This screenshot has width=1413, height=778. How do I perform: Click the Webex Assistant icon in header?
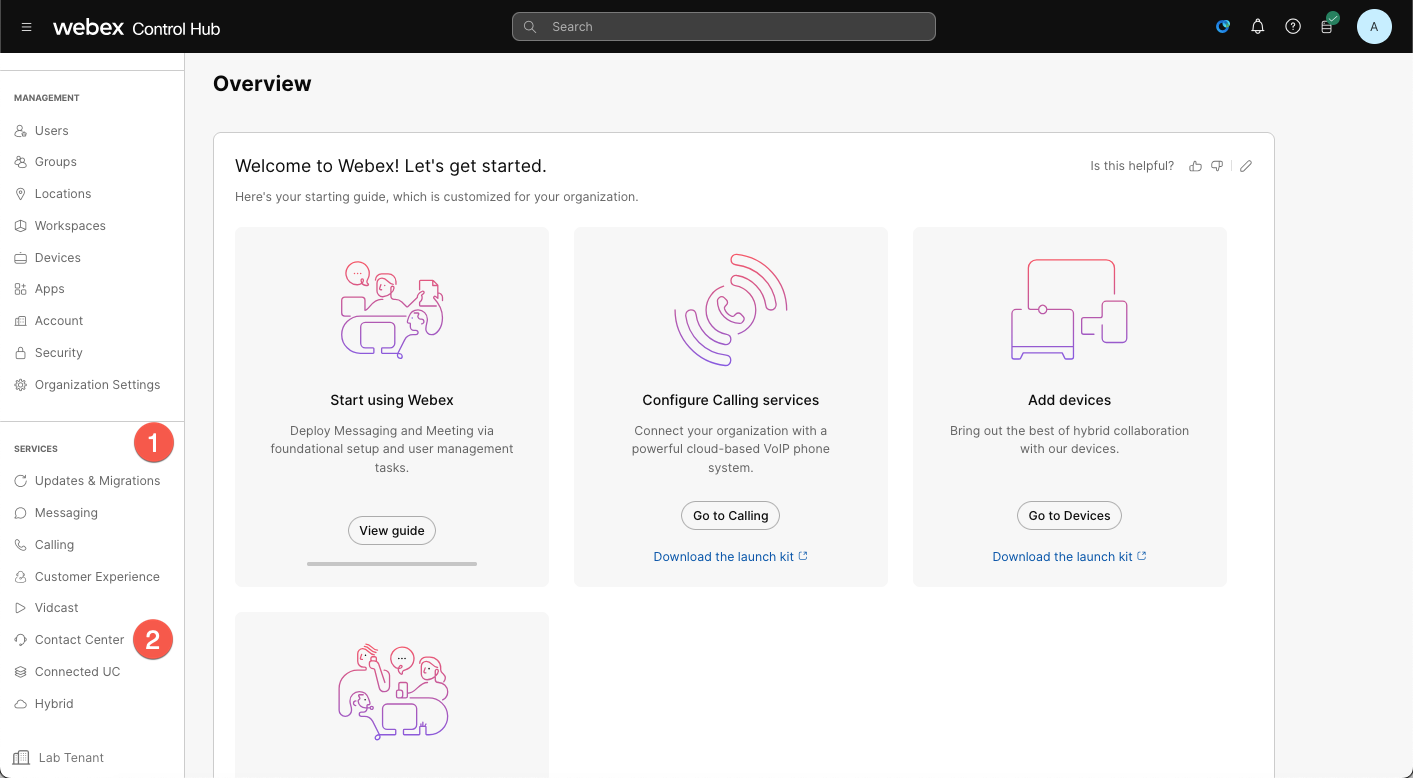[x=1222, y=27]
